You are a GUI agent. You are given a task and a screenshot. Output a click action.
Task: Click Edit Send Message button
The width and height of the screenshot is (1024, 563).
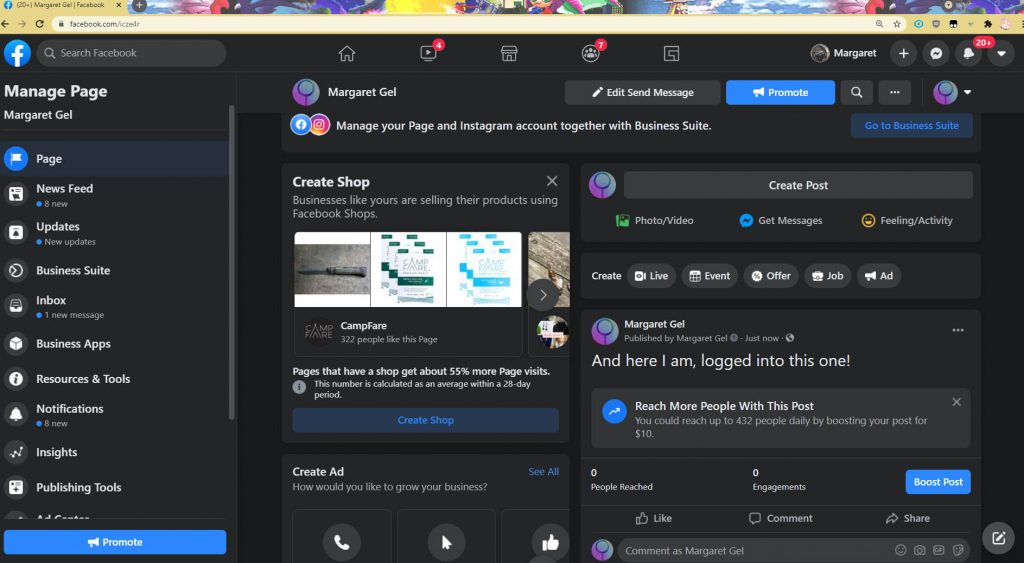(x=643, y=92)
